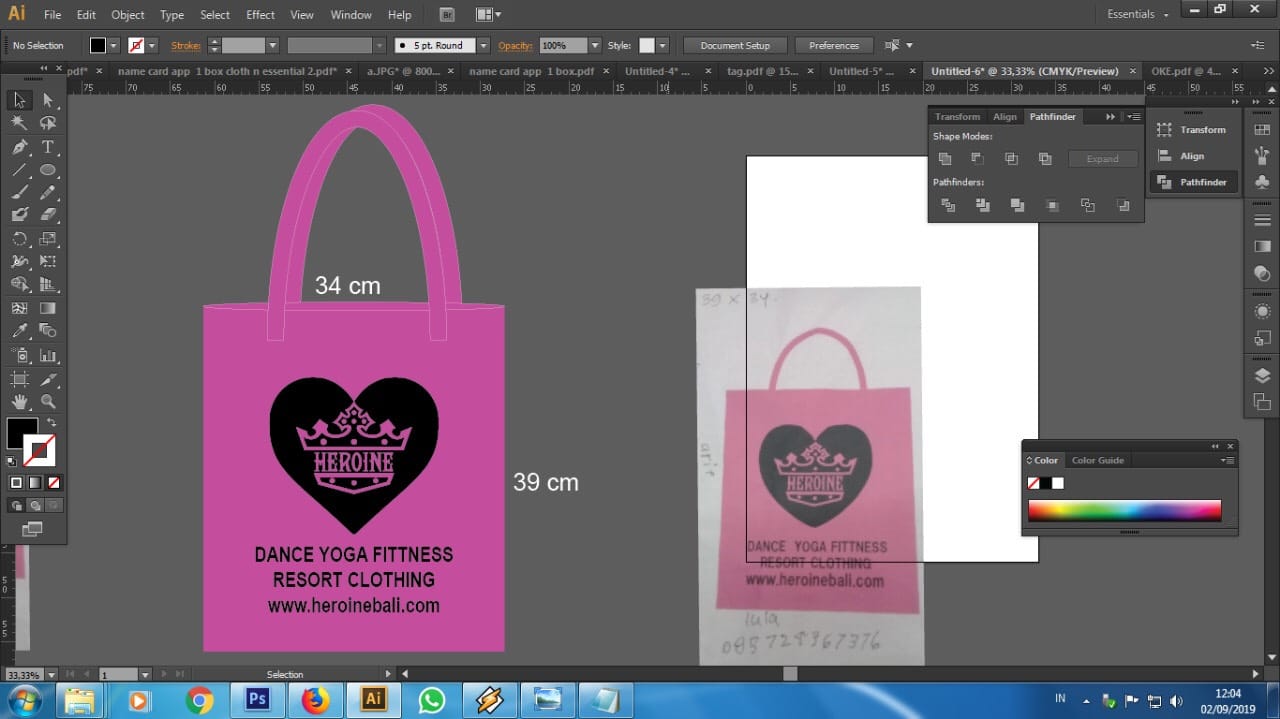Select the Selection tool (black arrow)
The image size is (1280, 719).
(19, 100)
